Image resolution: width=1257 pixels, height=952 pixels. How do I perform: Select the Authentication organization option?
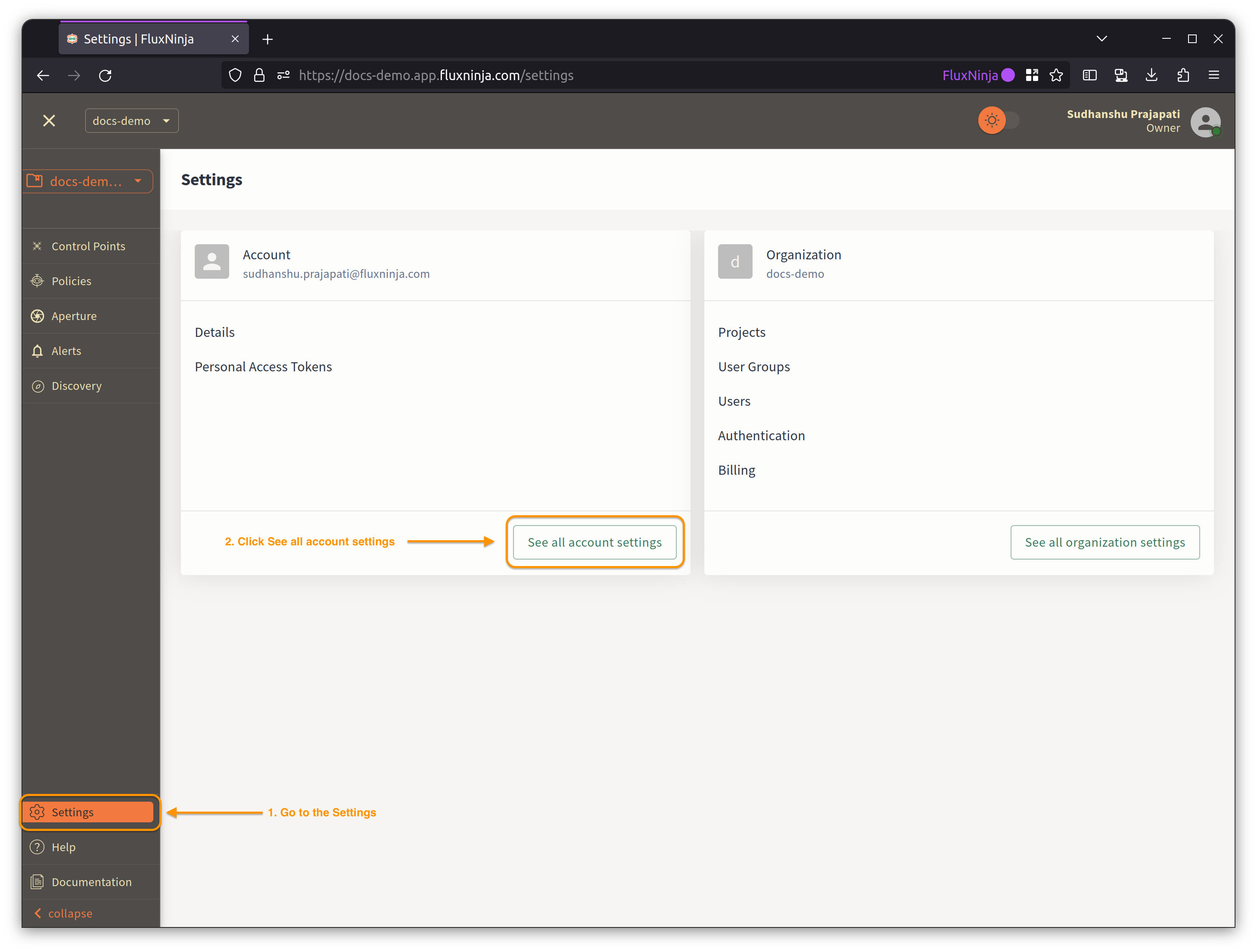click(762, 435)
